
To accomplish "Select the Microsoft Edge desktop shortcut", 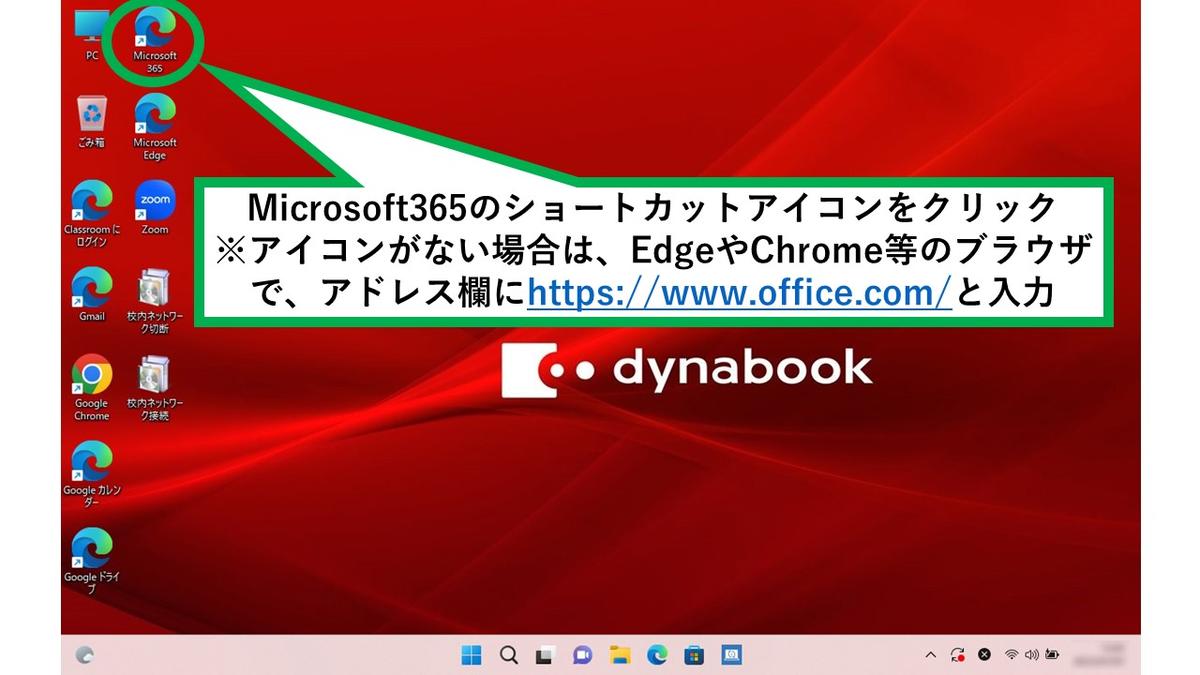I will (x=155, y=127).
